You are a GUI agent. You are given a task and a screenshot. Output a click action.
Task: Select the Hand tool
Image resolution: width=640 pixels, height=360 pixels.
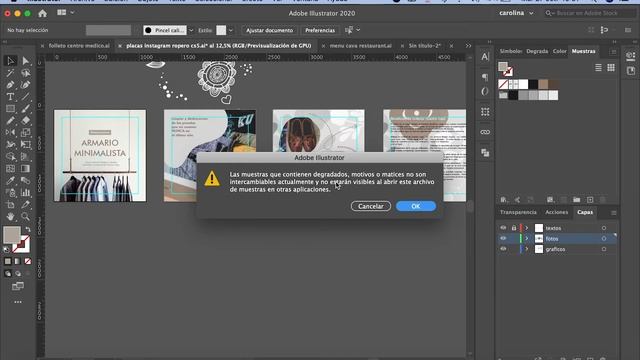[11, 216]
